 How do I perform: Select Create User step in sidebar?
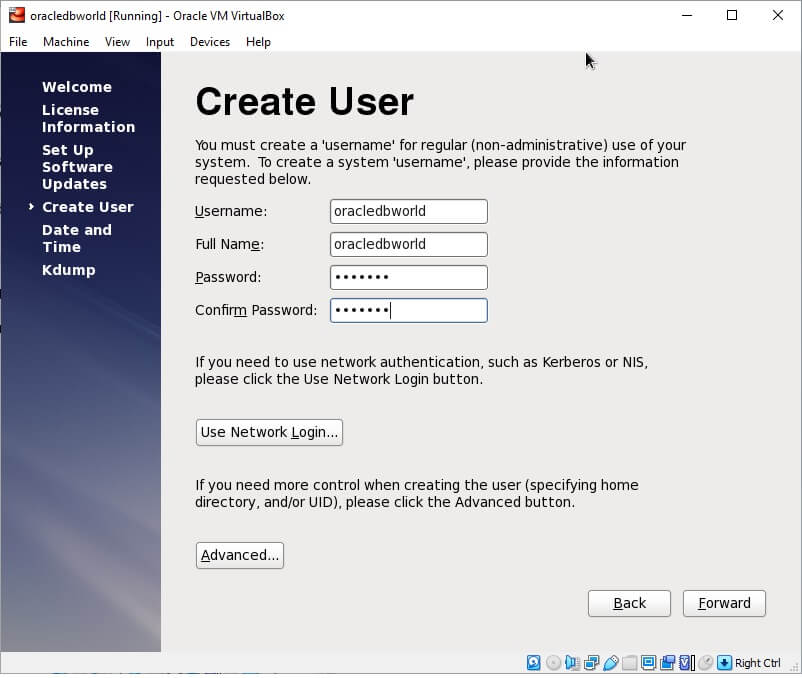coord(87,207)
